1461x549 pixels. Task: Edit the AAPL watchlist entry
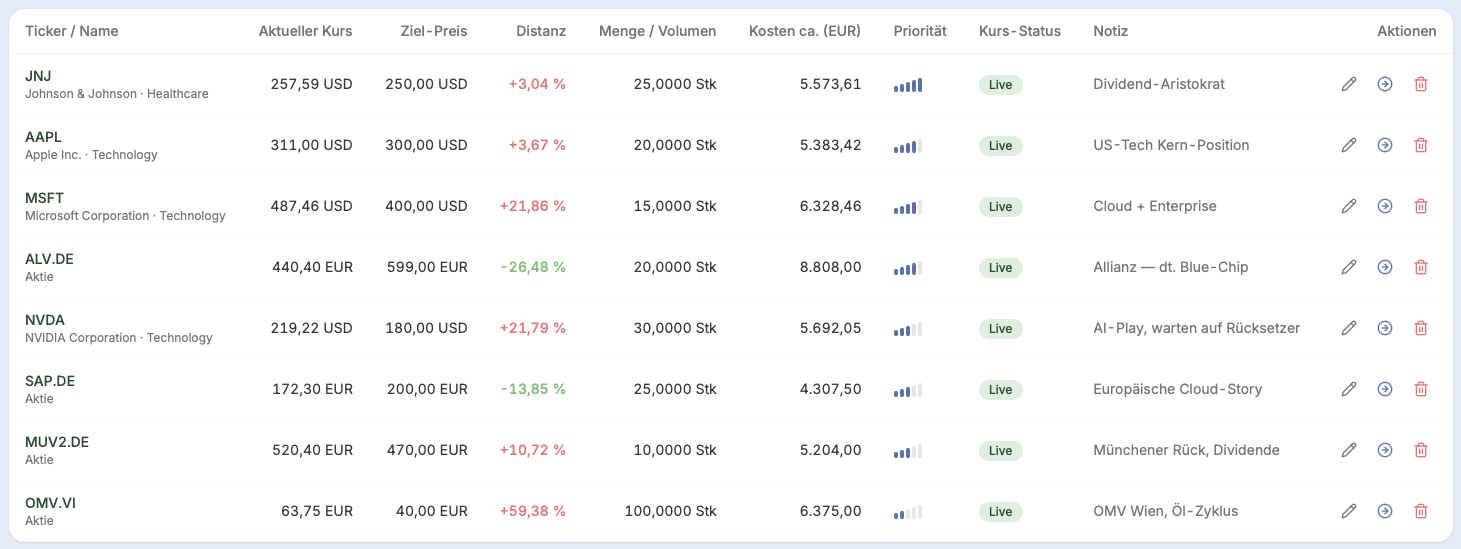point(1349,146)
